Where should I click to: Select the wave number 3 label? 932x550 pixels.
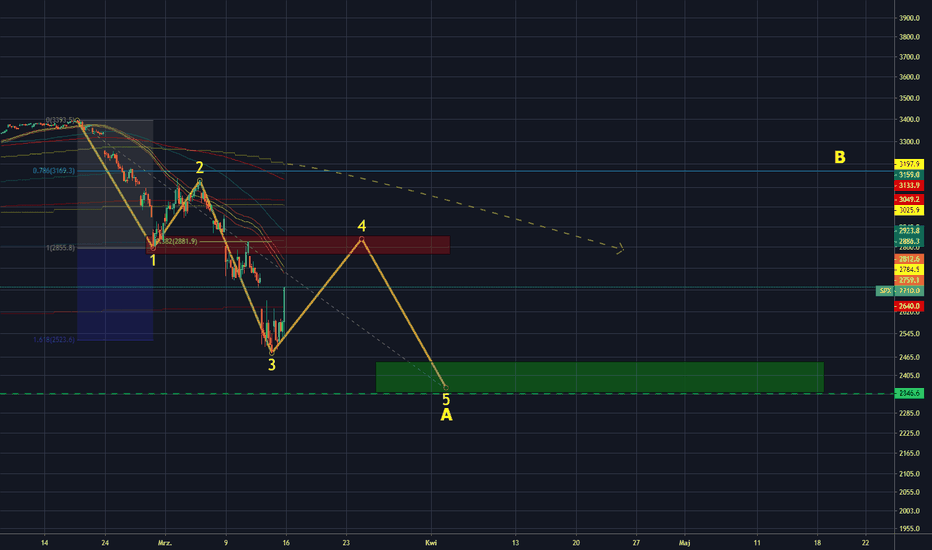272,365
